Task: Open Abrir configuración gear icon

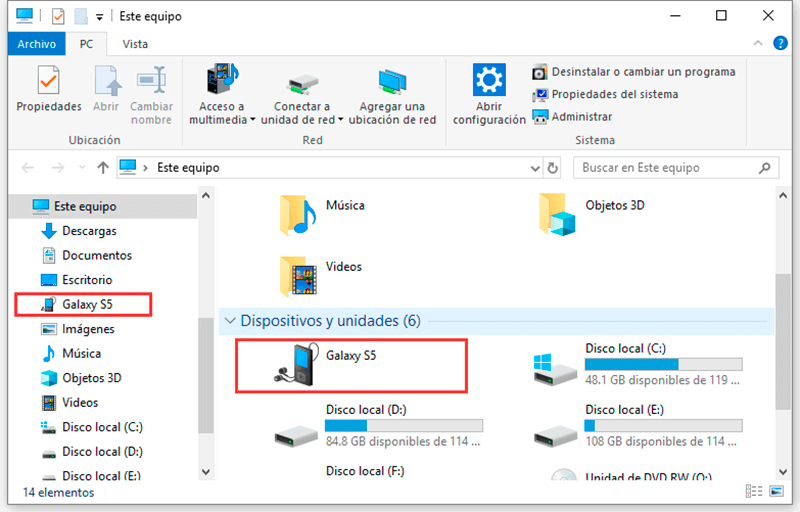Action: click(489, 80)
